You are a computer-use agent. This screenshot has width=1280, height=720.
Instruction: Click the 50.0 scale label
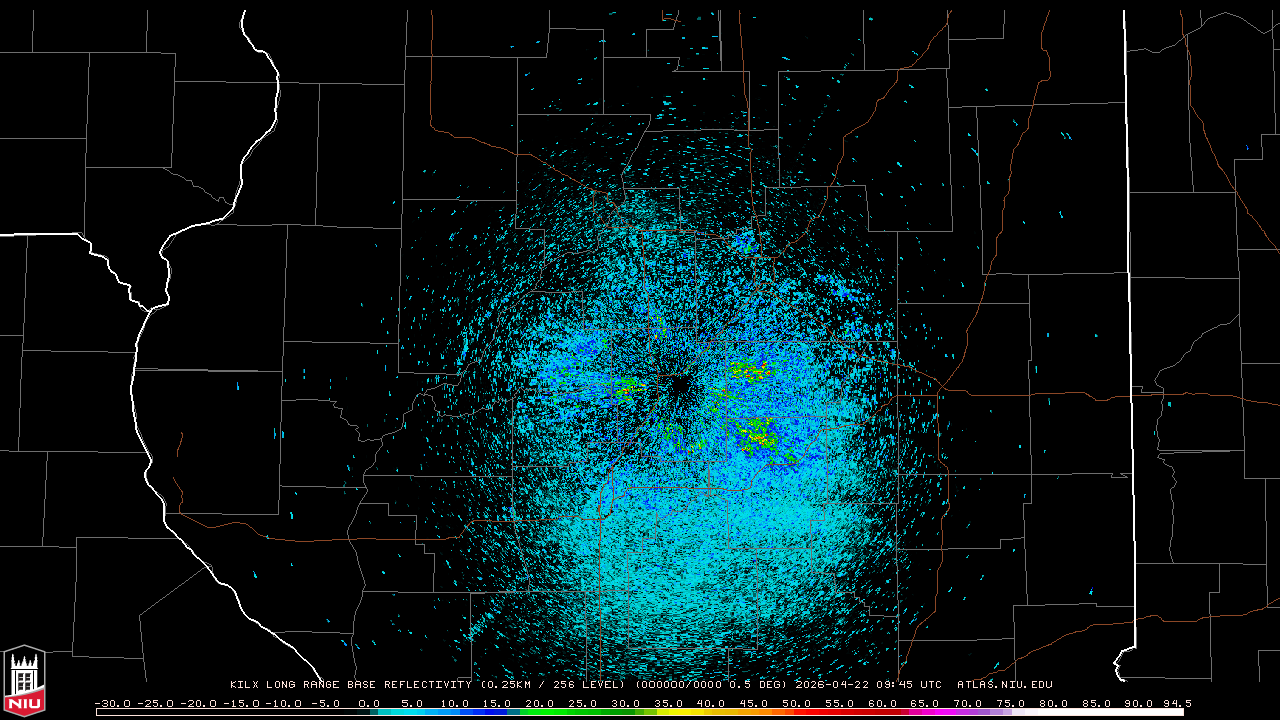pos(797,703)
